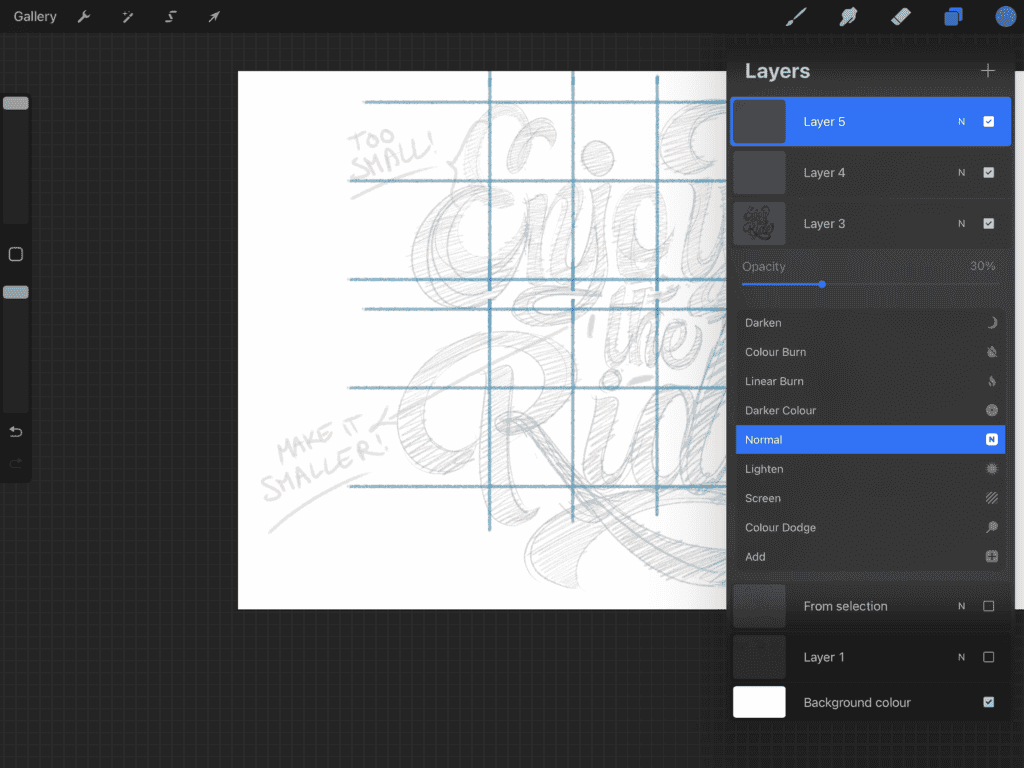Screen dimensions: 1024x768
Task: Tap the undo arrow in sidebar
Action: click(x=15, y=431)
